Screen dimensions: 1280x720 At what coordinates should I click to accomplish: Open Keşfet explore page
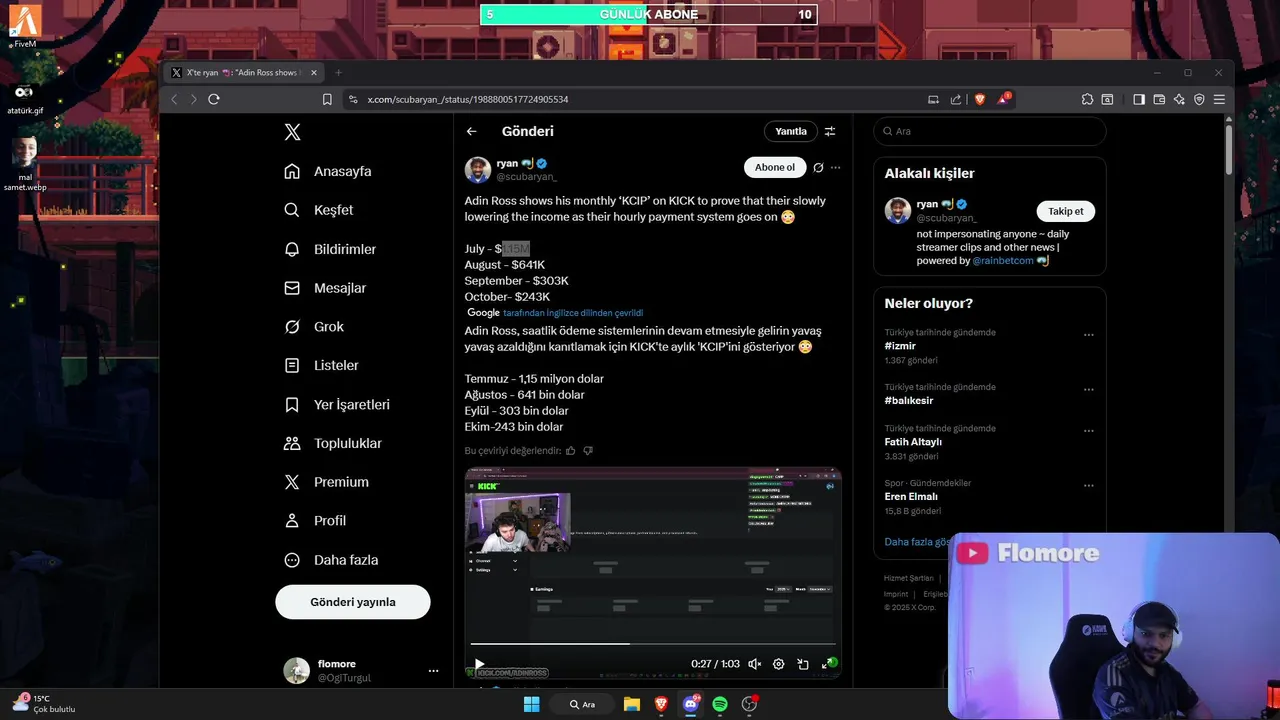(319, 210)
